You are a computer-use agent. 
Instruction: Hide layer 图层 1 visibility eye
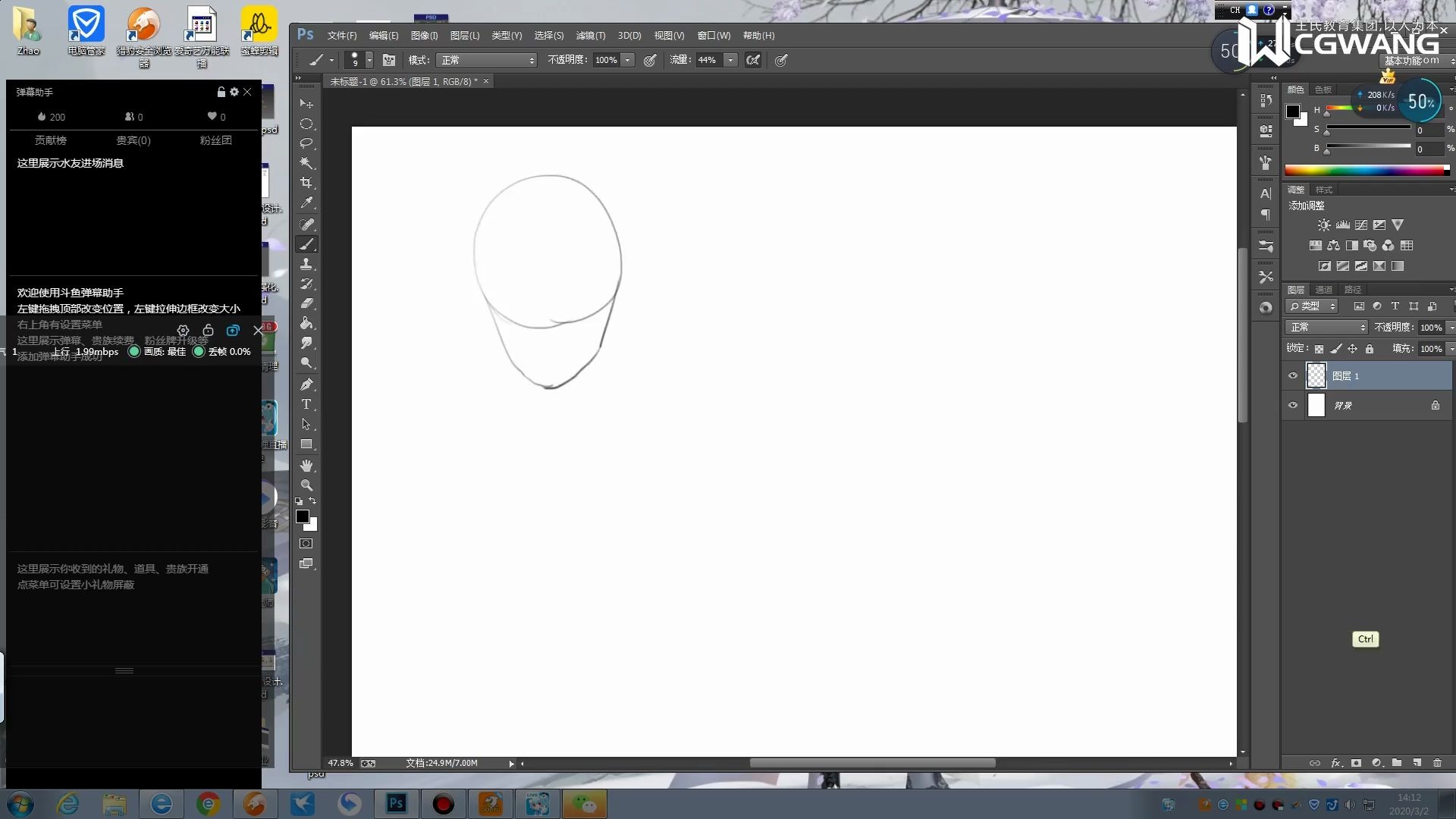[x=1293, y=376]
